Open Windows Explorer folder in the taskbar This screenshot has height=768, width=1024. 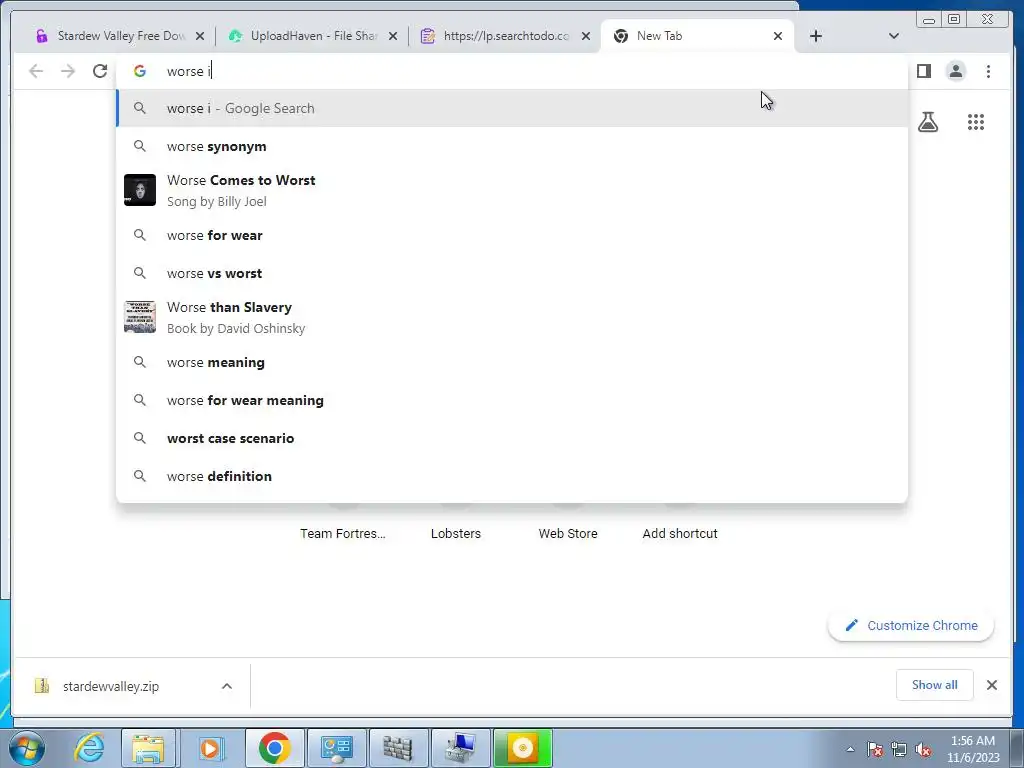(148, 748)
